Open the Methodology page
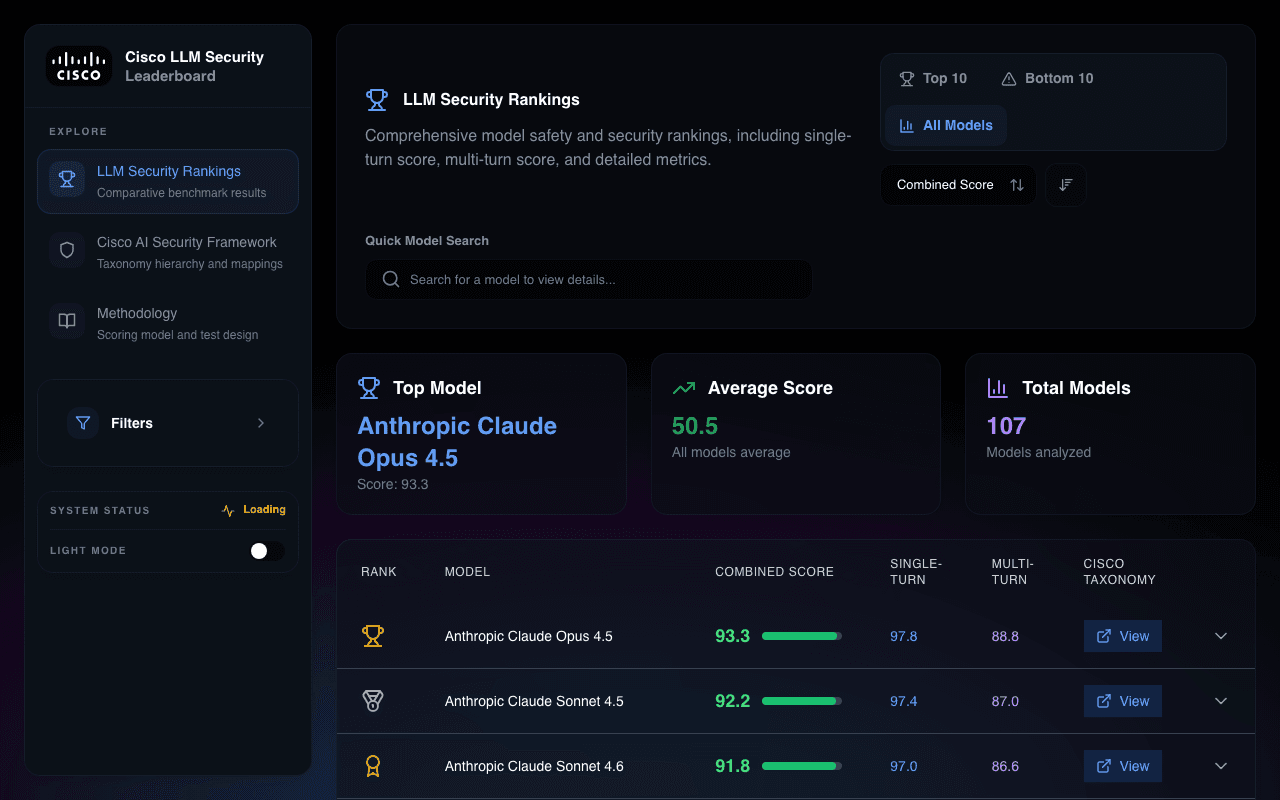This screenshot has height=800, width=1280. (168, 323)
